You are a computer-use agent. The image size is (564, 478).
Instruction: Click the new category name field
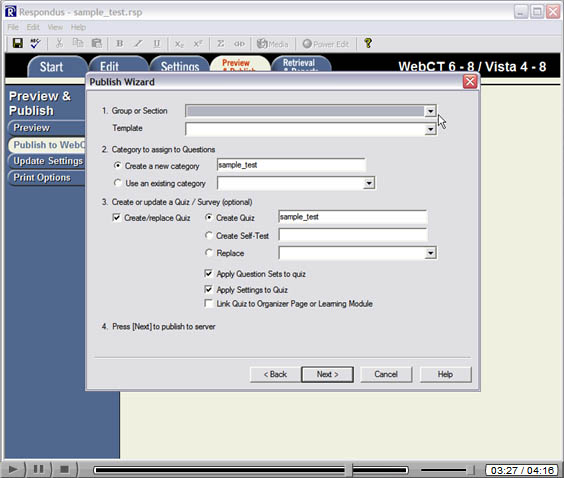291,165
